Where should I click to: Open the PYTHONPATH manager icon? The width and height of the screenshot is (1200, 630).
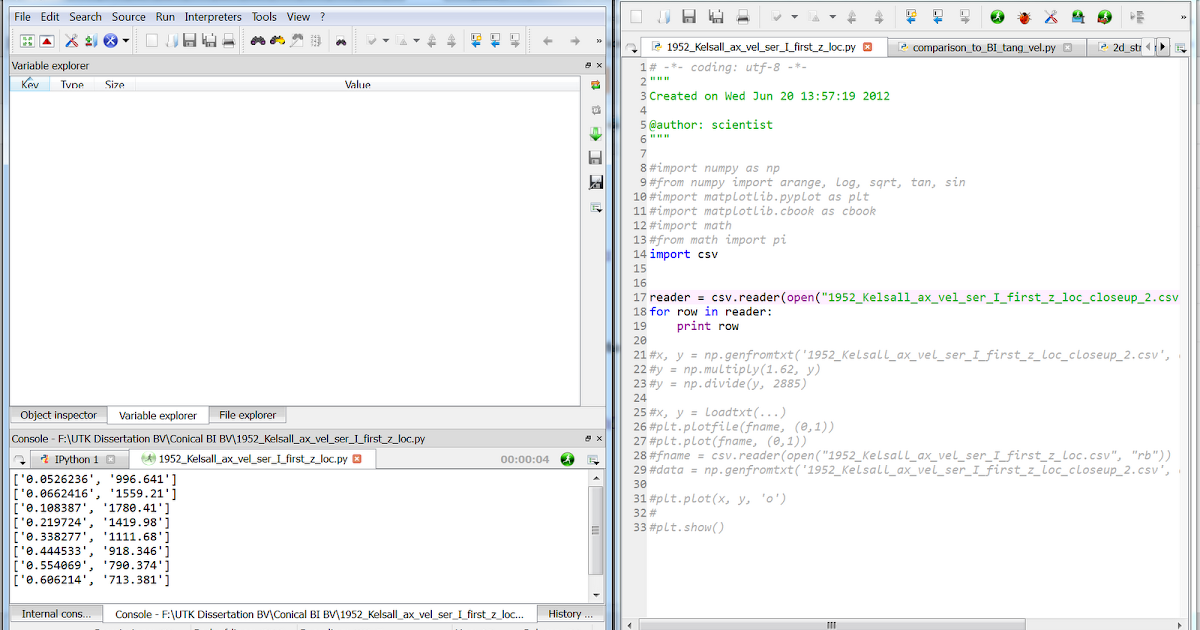[x=91, y=40]
